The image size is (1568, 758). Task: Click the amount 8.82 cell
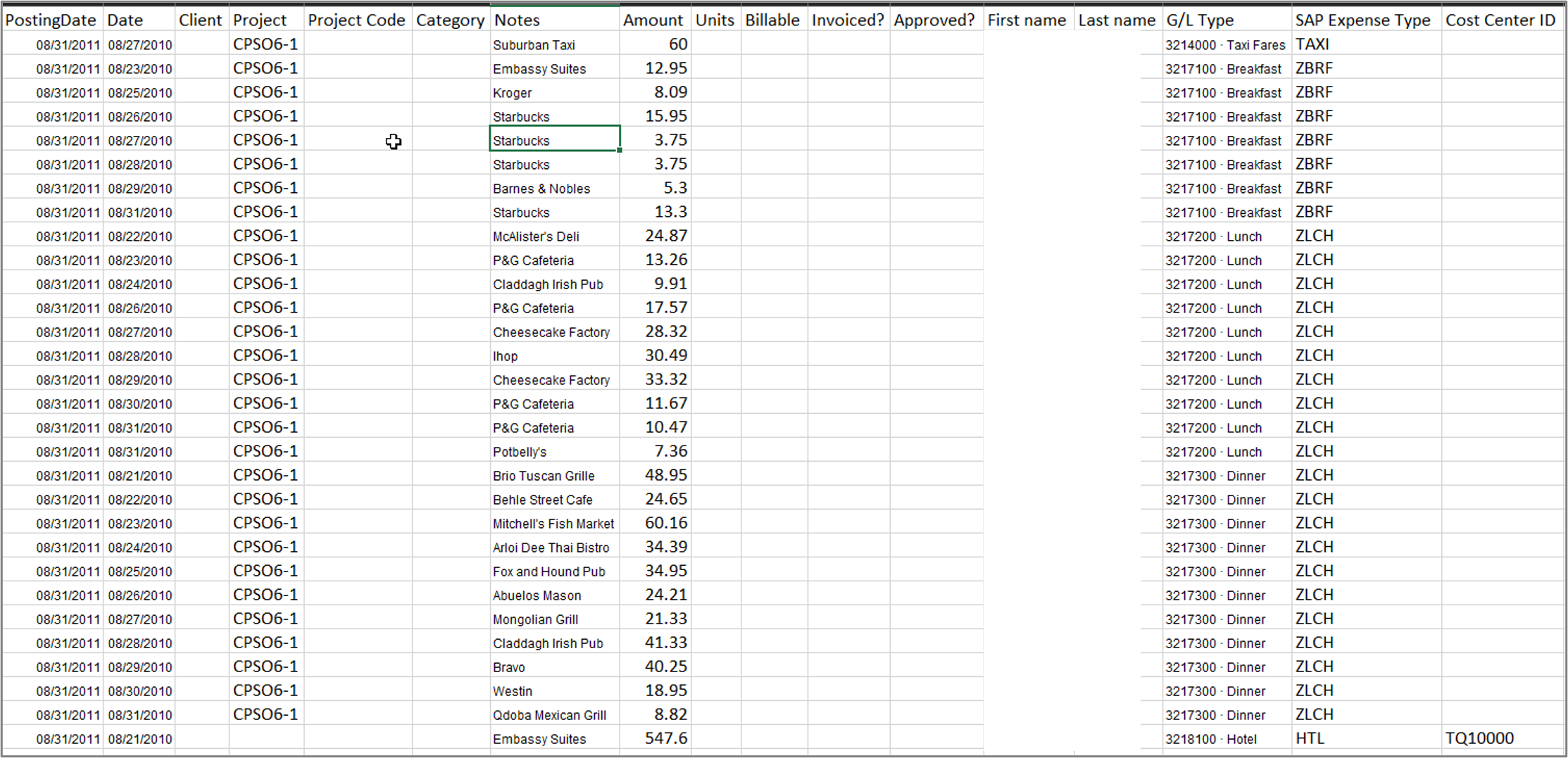(x=656, y=714)
